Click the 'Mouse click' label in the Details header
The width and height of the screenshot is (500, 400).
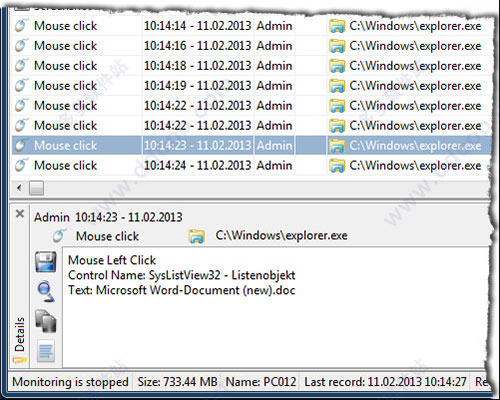tap(107, 236)
